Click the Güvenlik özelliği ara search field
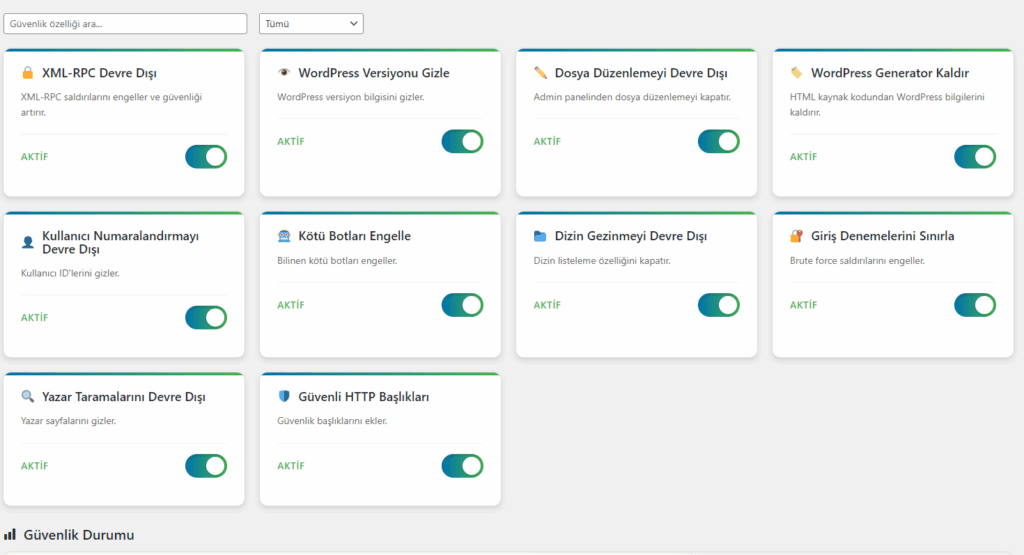 pos(125,23)
